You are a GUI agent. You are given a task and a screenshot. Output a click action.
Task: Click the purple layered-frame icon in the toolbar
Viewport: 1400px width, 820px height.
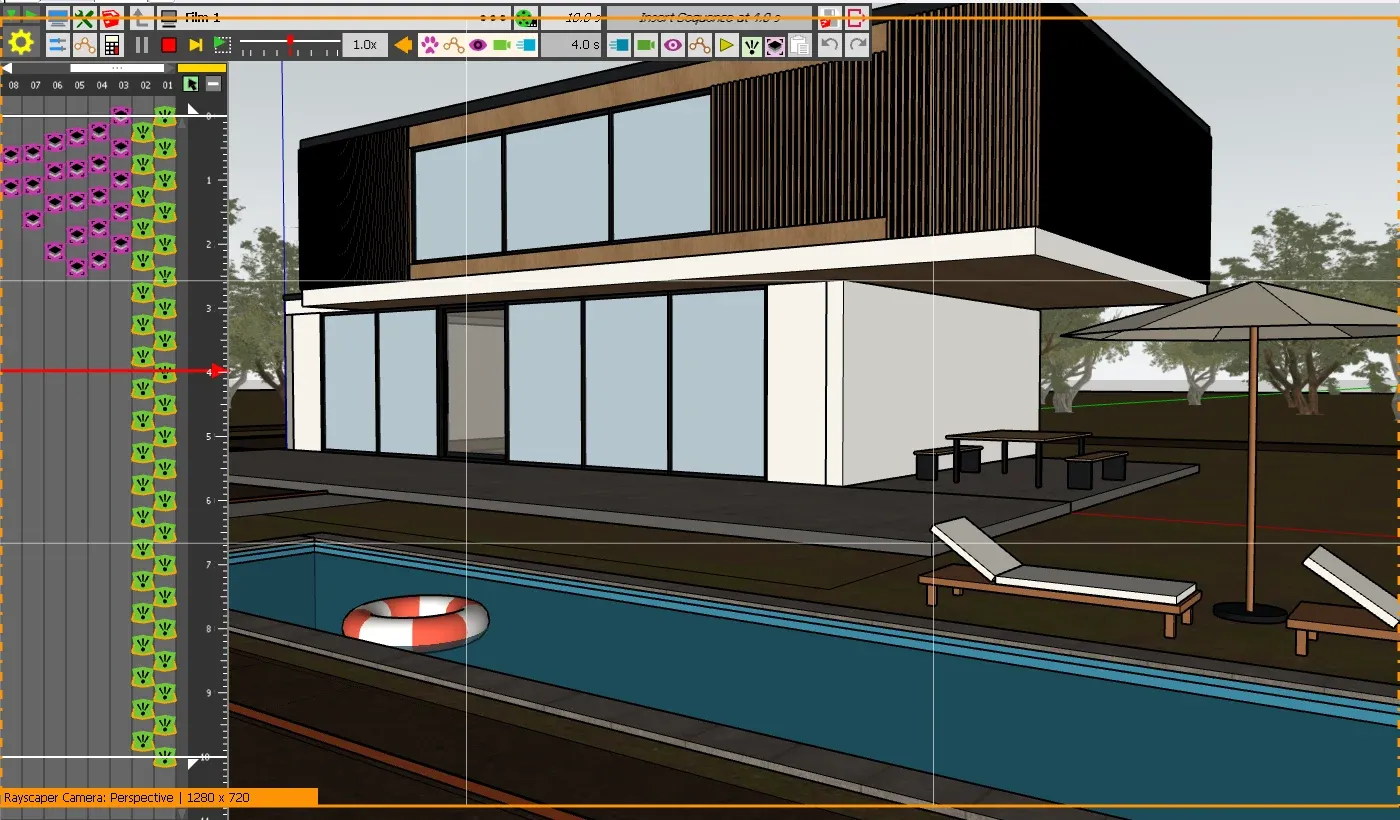click(x=775, y=45)
